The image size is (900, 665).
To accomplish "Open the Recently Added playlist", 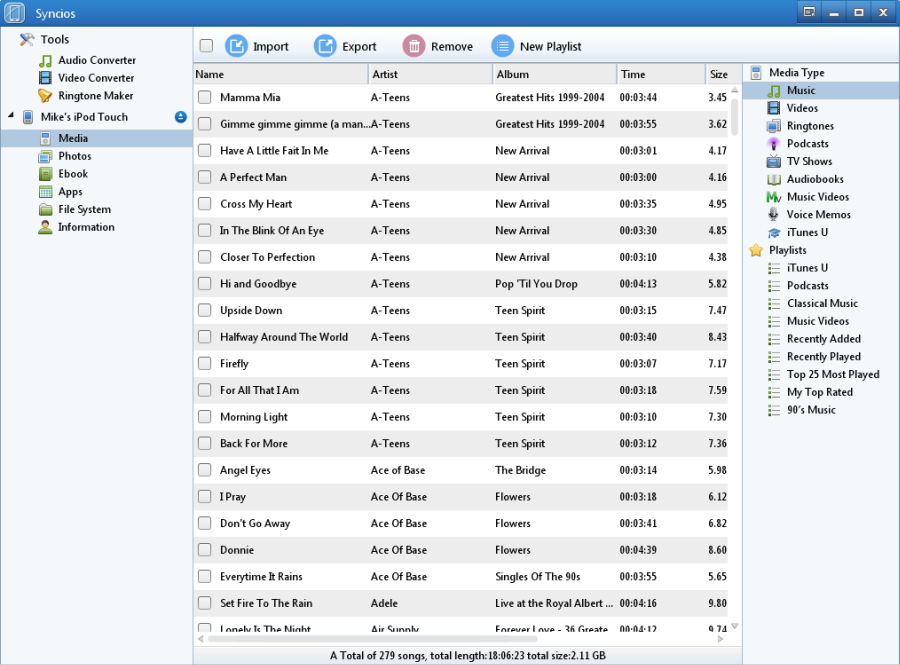I will pos(824,339).
